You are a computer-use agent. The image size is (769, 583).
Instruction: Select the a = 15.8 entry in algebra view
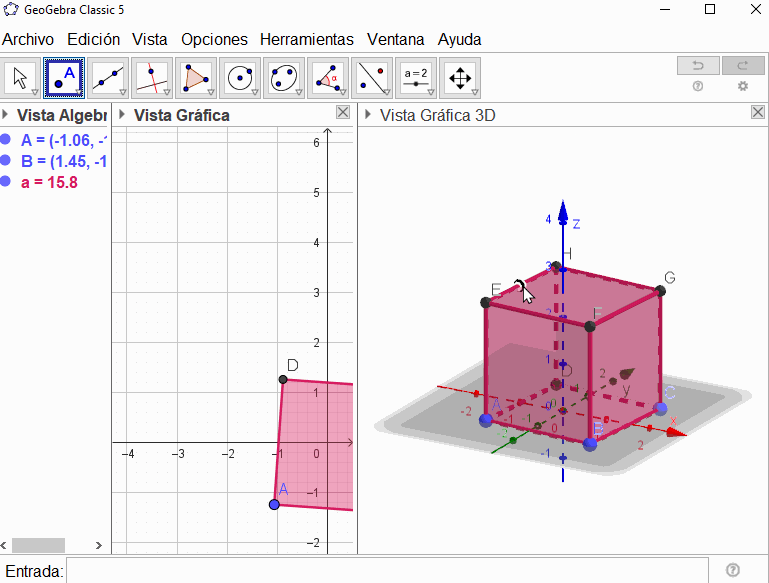(49, 182)
